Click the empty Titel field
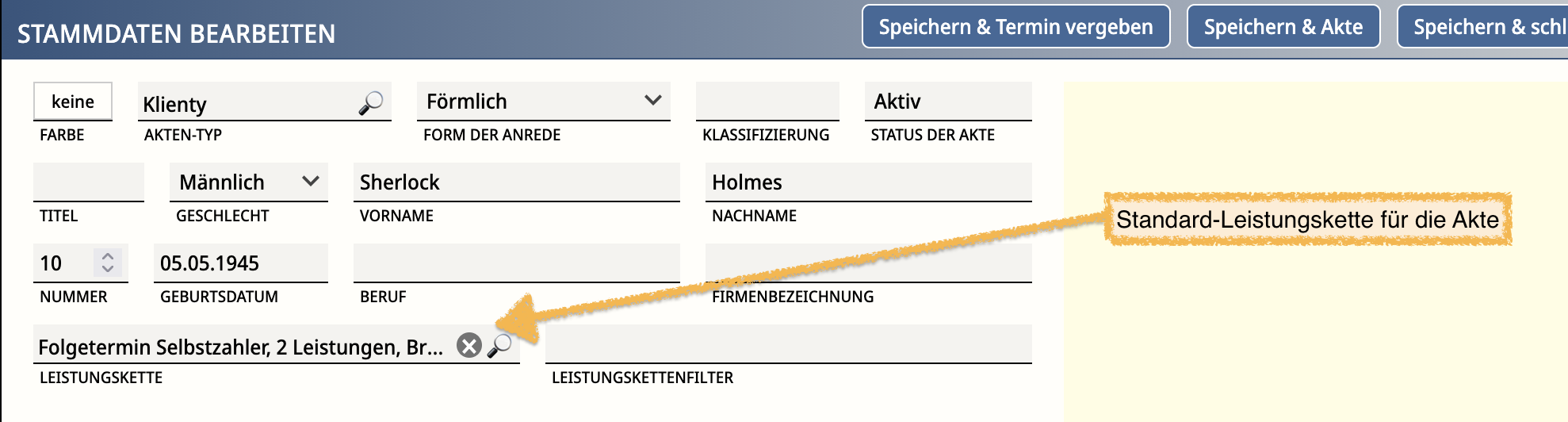1568x422 pixels. [x=89, y=182]
